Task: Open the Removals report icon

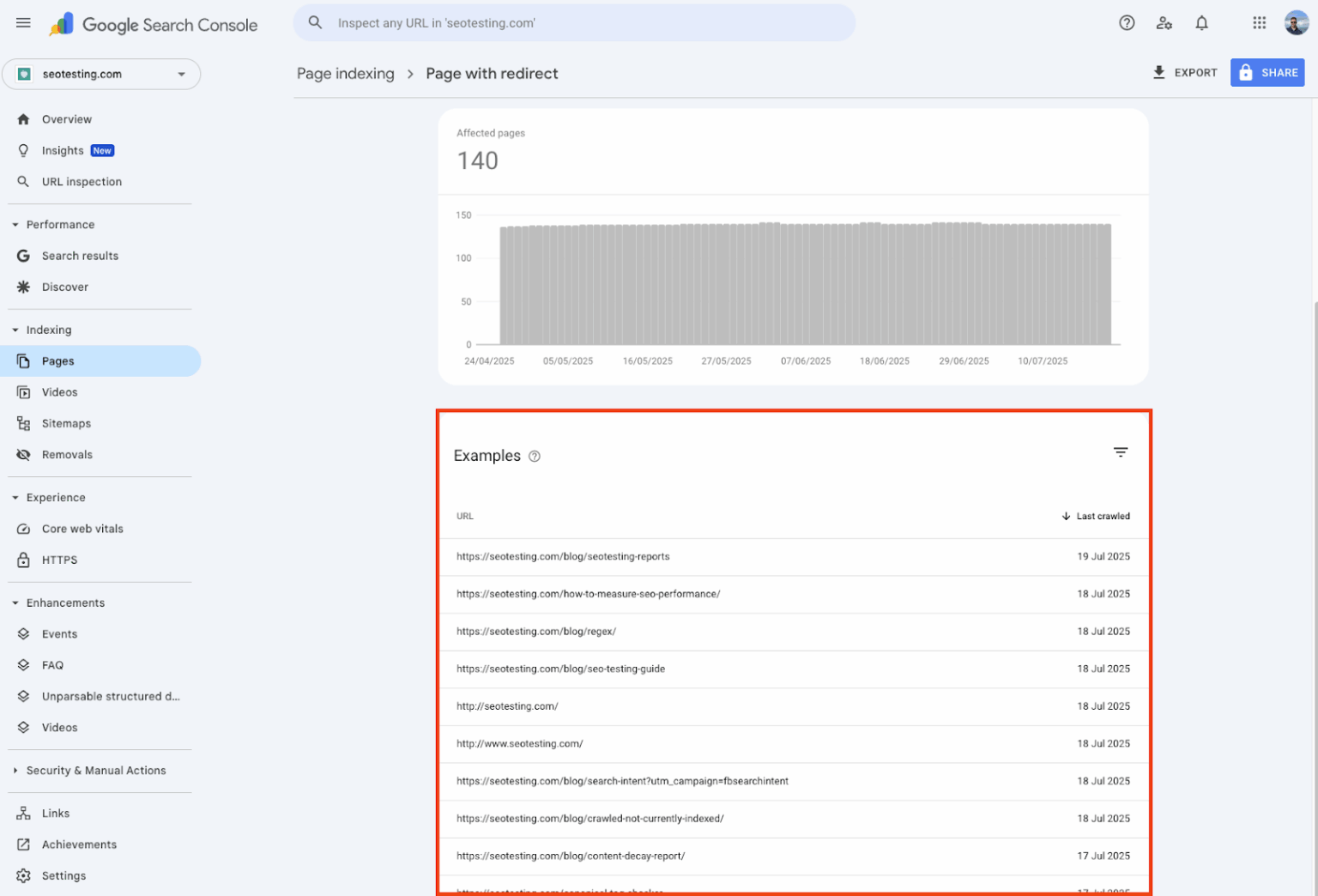Action: (x=23, y=454)
